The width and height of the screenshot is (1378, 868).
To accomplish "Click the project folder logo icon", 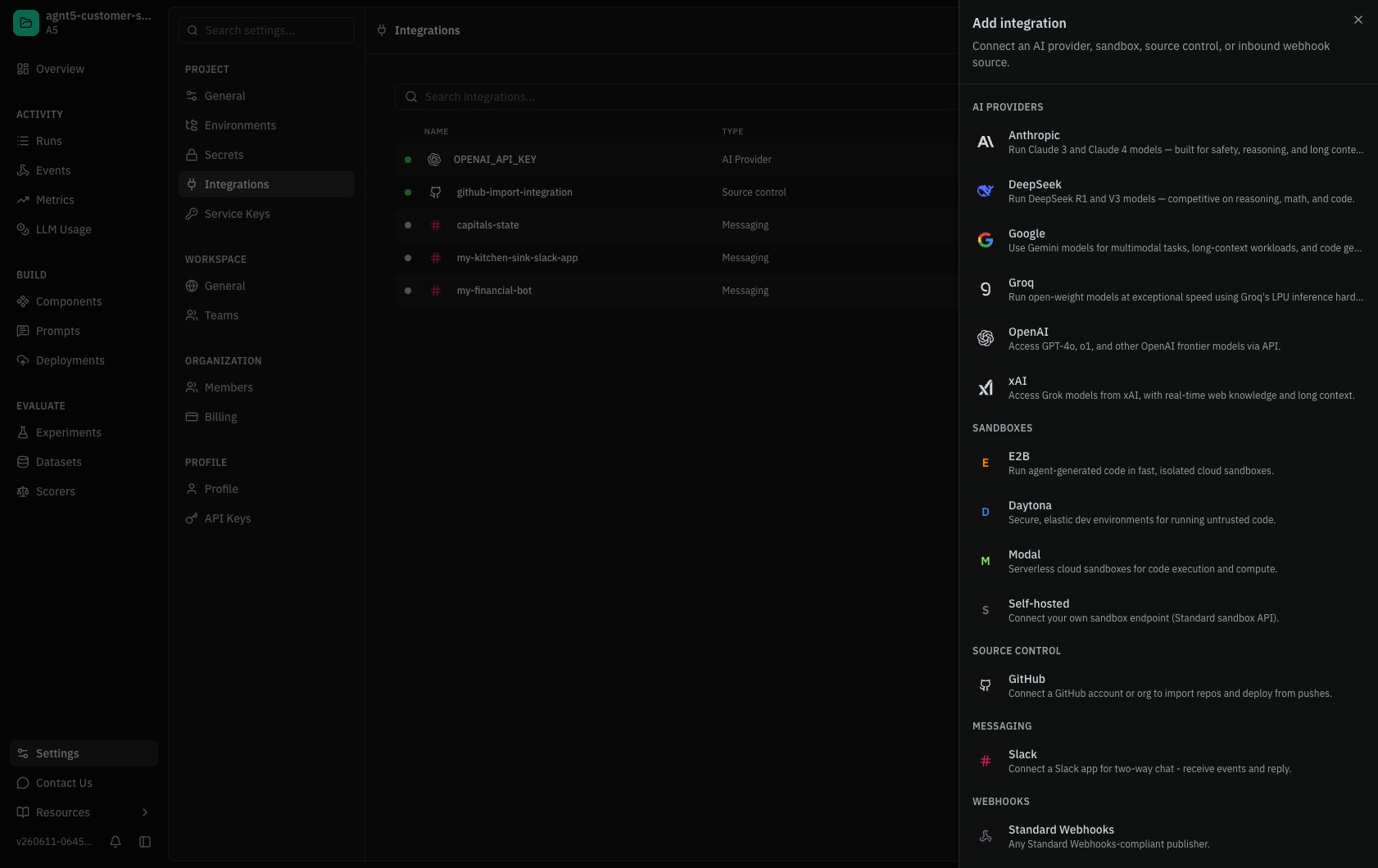I will click(26, 23).
